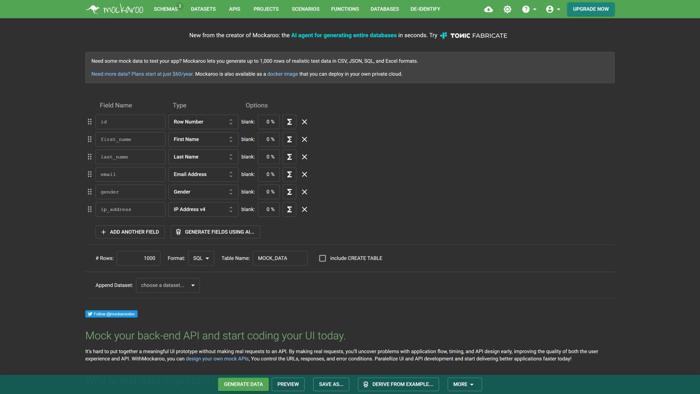Open the design your own mock APIs link
The image size is (700, 394).
coord(217,359)
